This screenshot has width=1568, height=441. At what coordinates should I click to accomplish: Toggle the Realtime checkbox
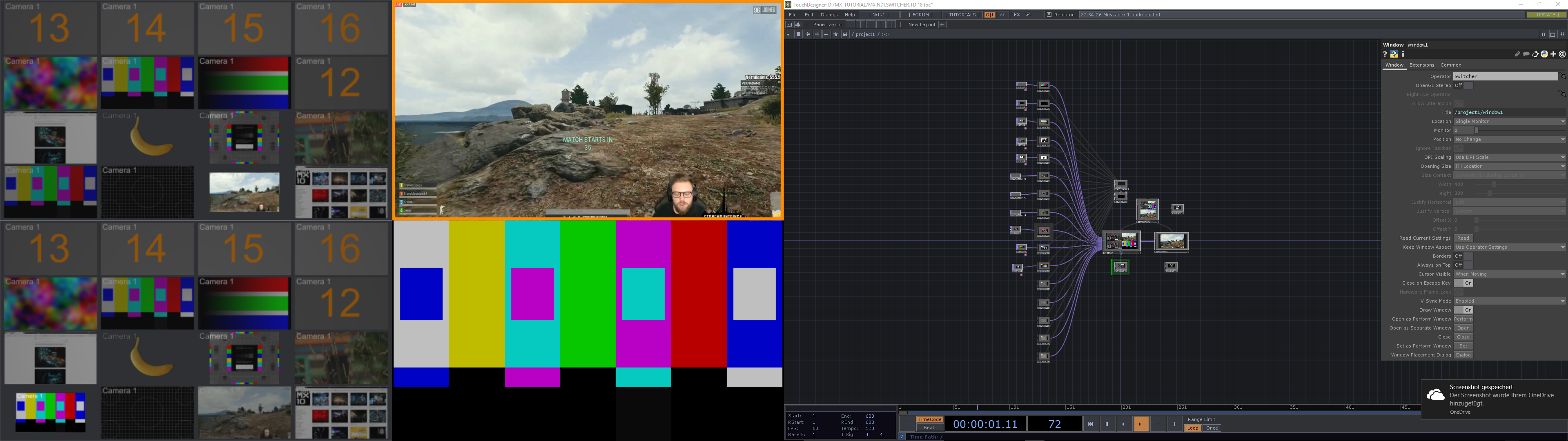point(1049,15)
